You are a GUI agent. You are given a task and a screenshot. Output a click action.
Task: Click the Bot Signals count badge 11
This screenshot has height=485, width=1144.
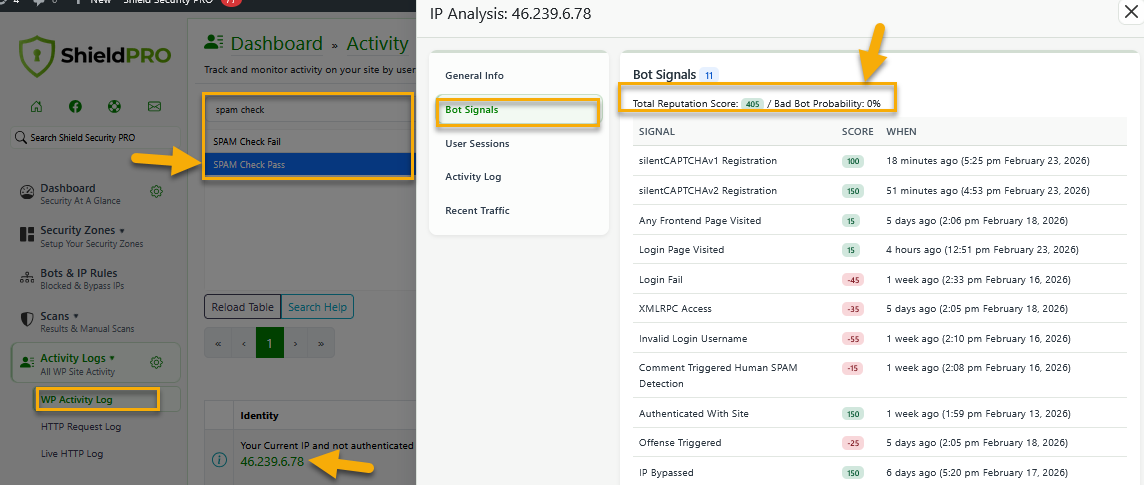point(708,74)
